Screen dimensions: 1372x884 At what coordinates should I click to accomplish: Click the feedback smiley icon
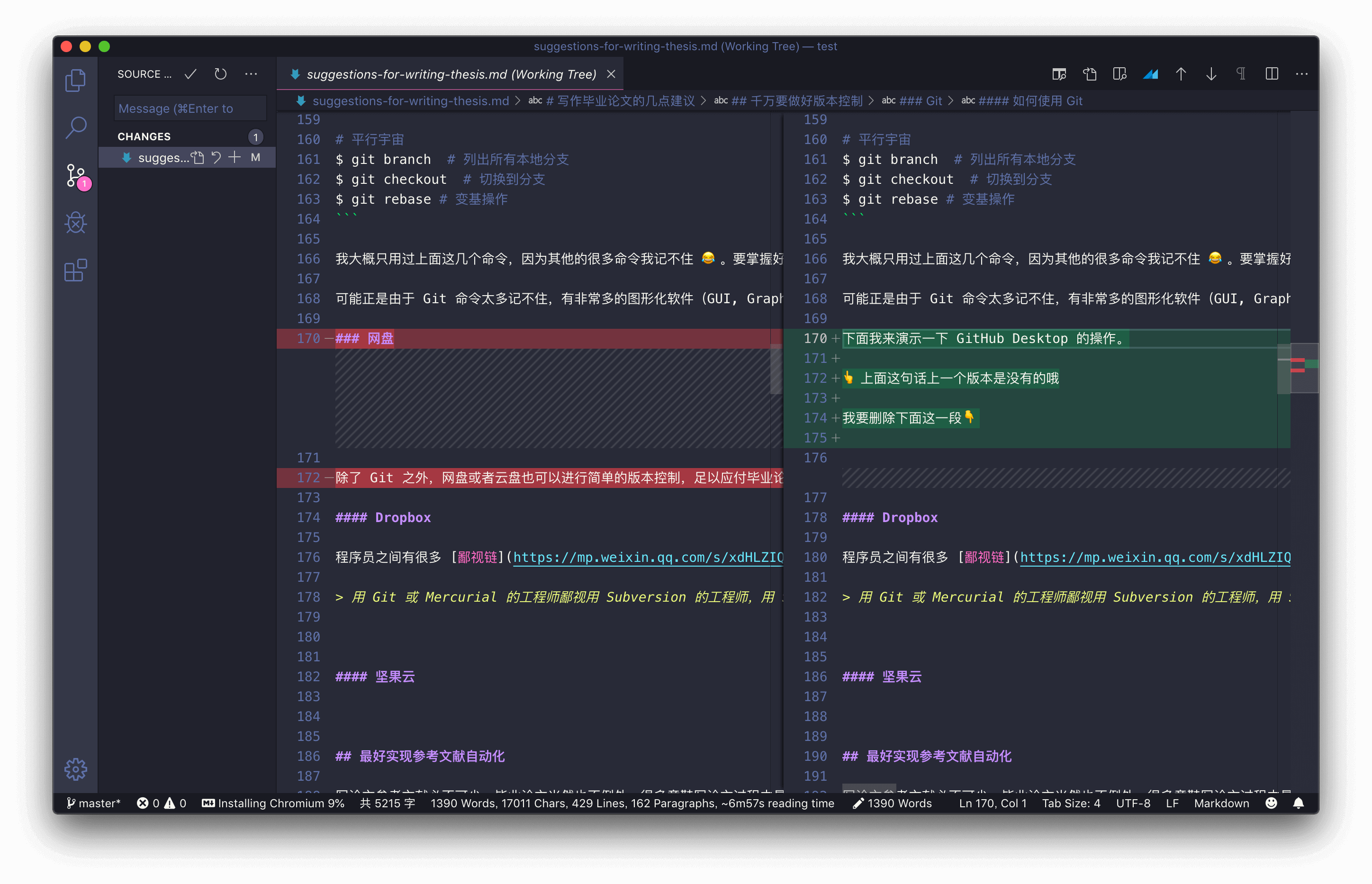coord(1272,803)
